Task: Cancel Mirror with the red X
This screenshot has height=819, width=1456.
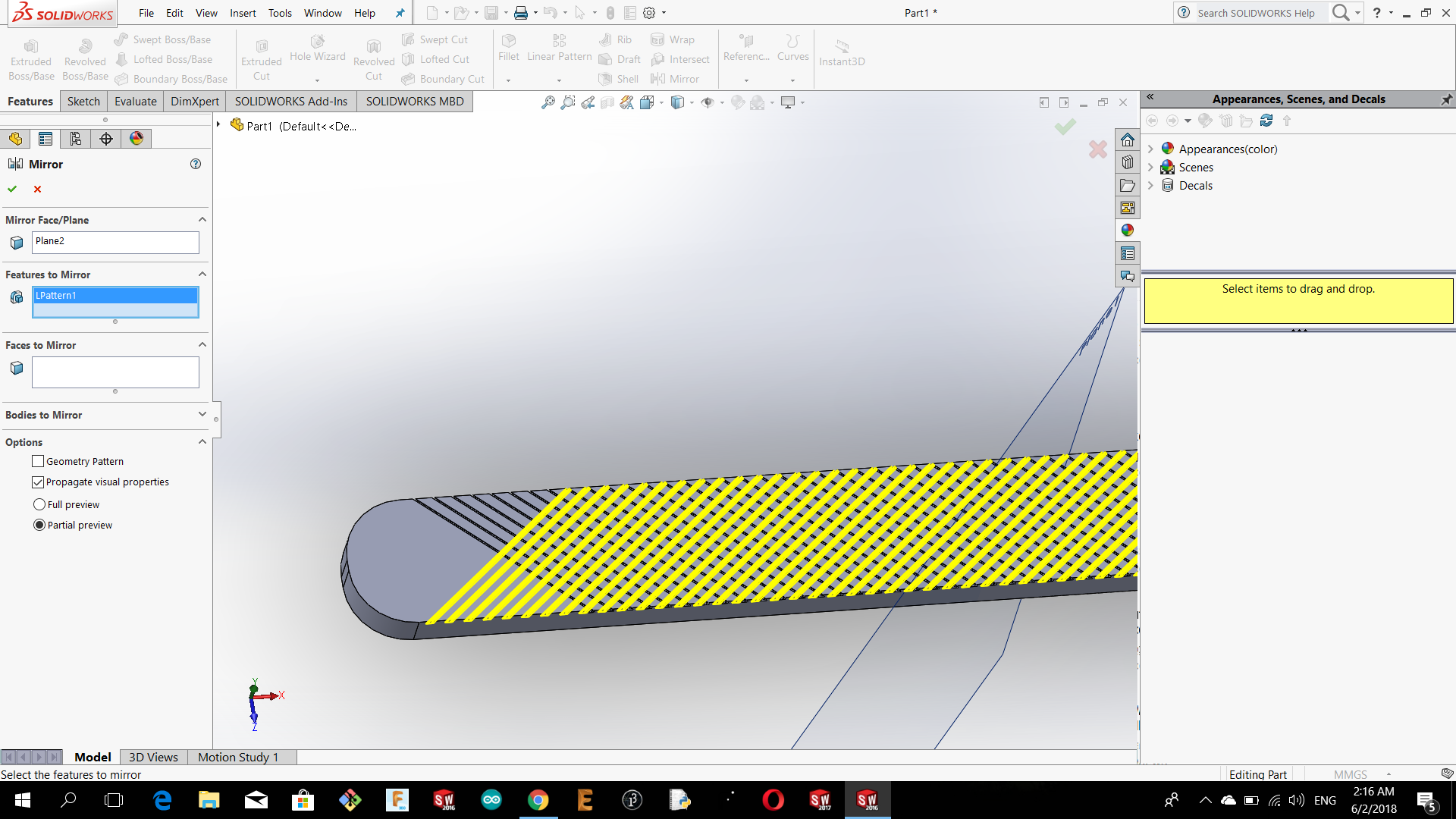Action: pyautogui.click(x=37, y=189)
